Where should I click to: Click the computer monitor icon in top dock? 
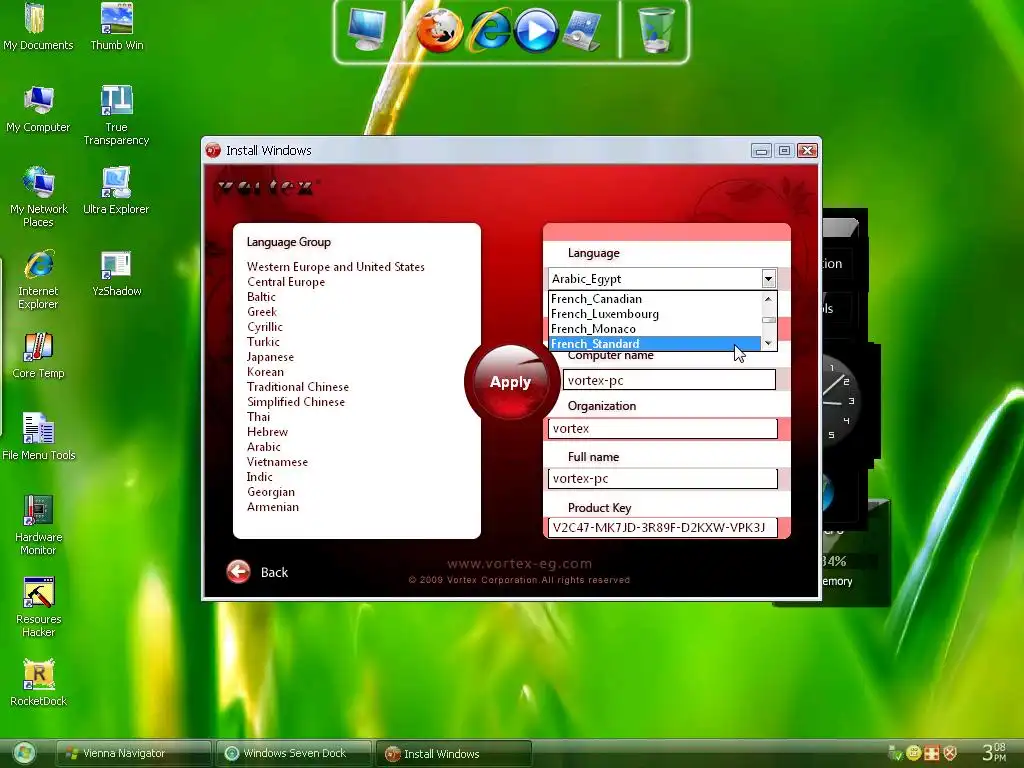coord(366,30)
